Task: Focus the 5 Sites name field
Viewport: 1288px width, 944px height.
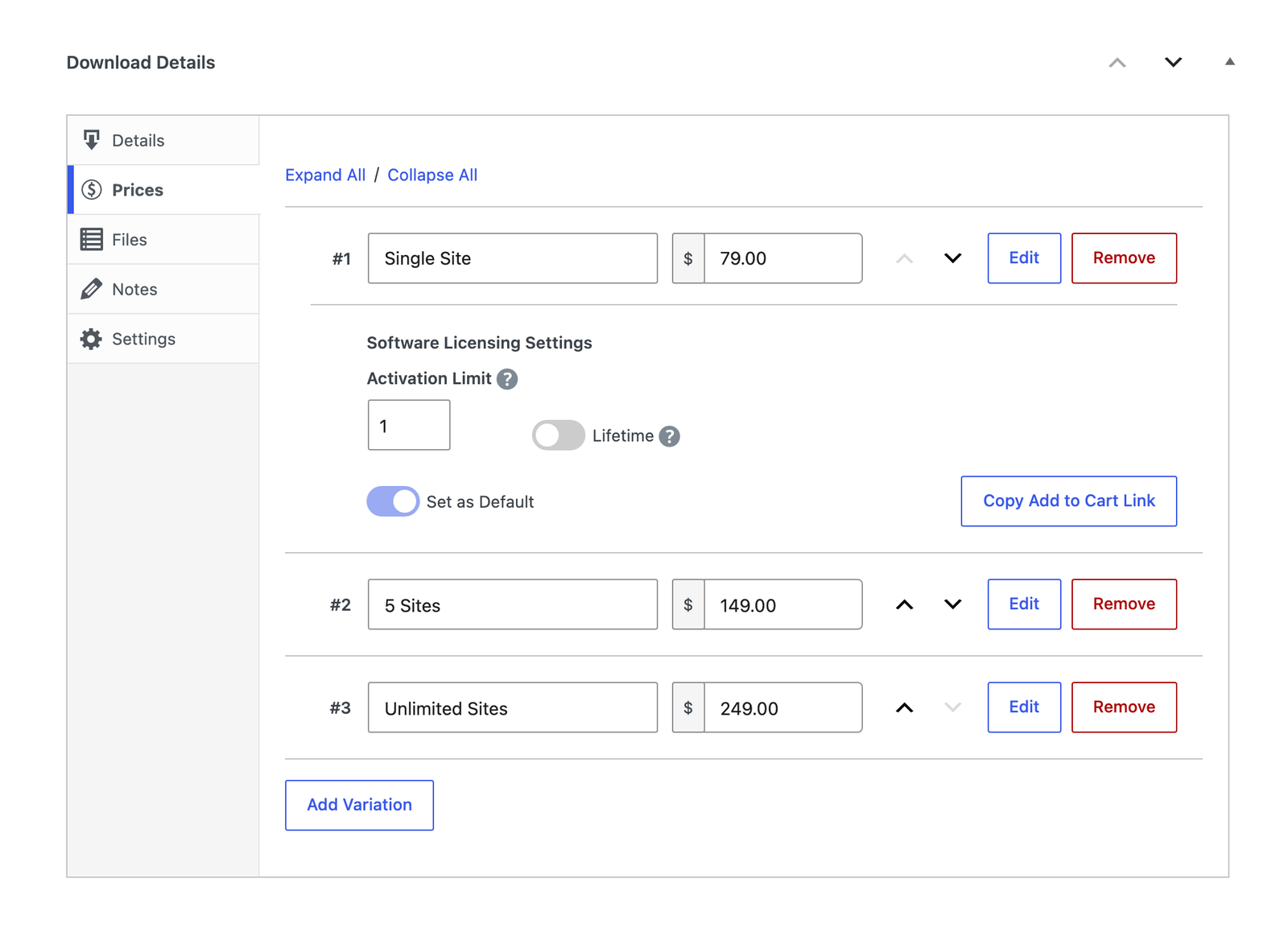Action: pos(513,604)
